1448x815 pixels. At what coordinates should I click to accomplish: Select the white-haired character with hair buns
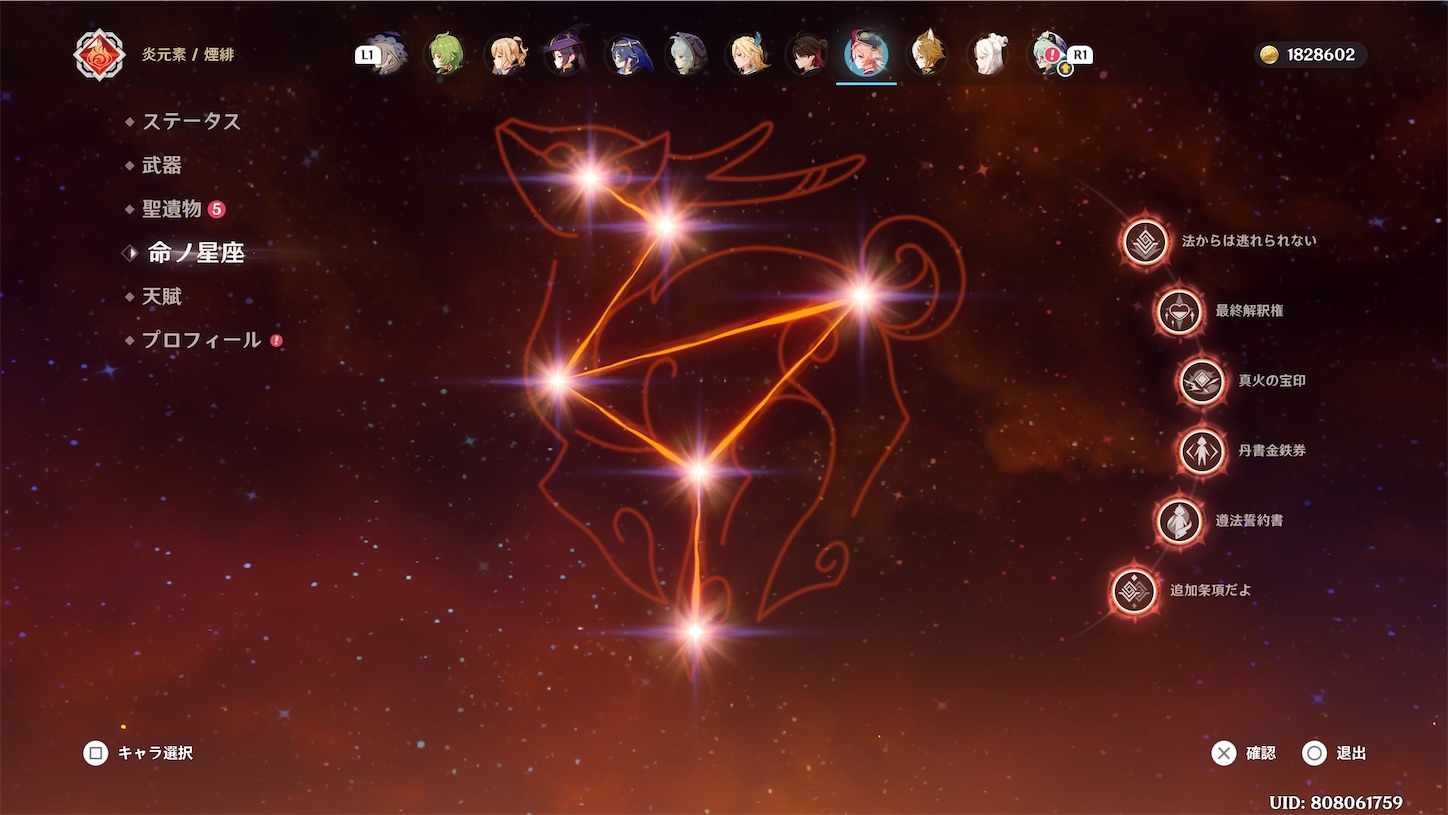click(x=988, y=54)
